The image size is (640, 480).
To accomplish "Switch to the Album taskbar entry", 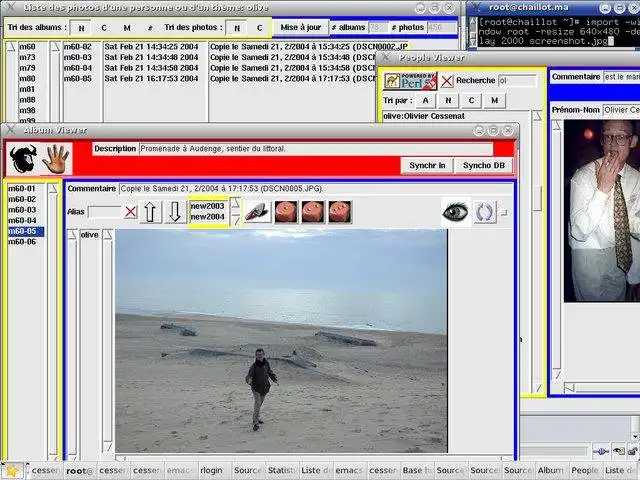I will pos(553,471).
